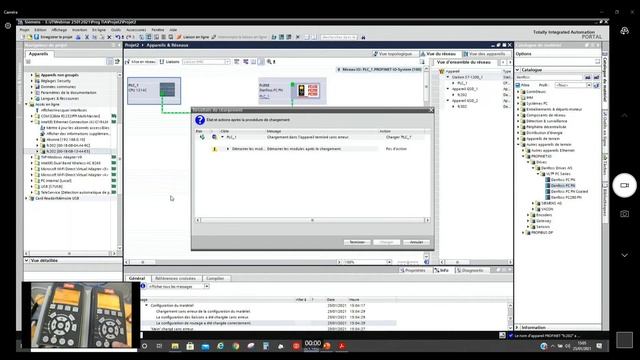Screen dimensions: 640x360
Task: Open Camera app settings gear
Action: tap(8, 26)
